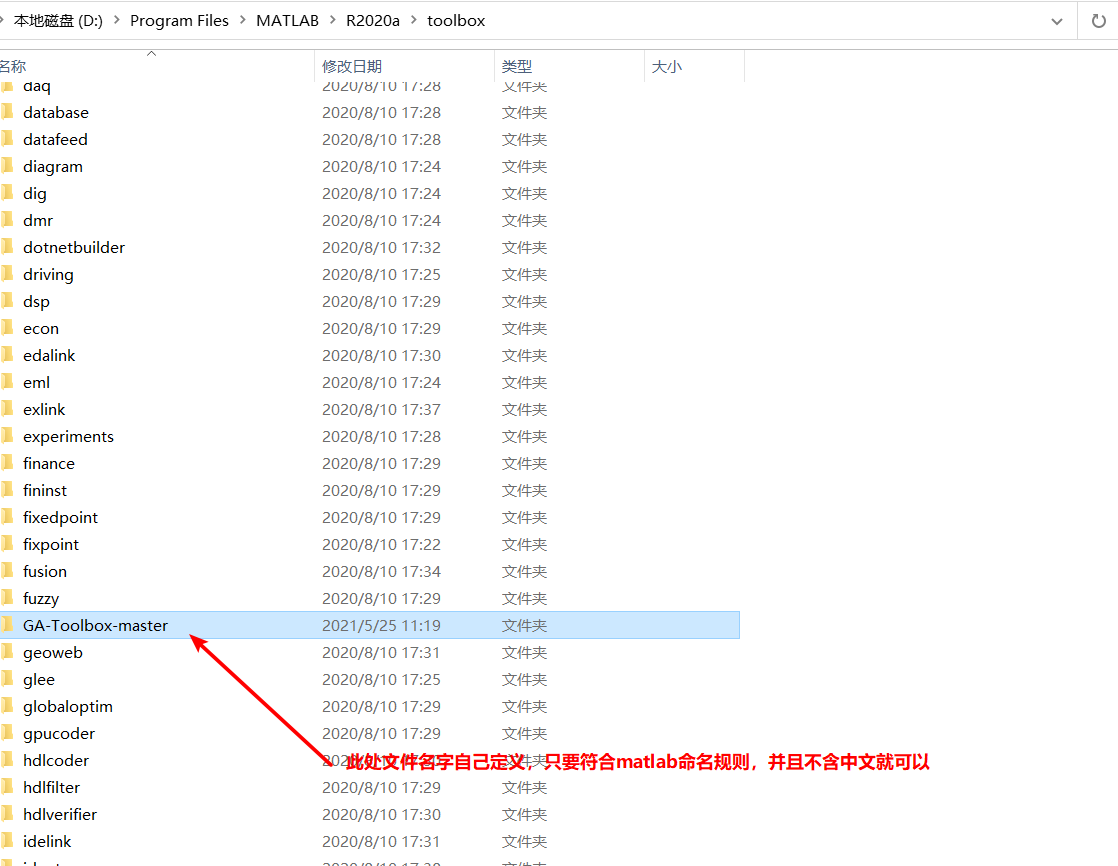
Task: Select the finance folder icon
Action: tap(7, 463)
